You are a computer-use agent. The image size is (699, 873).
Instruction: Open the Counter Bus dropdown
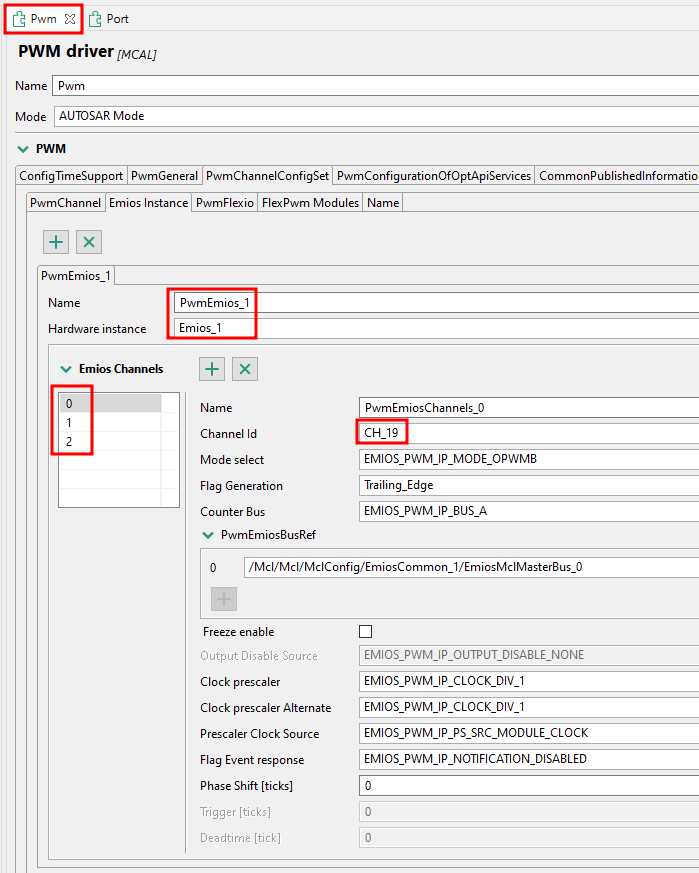click(529, 511)
